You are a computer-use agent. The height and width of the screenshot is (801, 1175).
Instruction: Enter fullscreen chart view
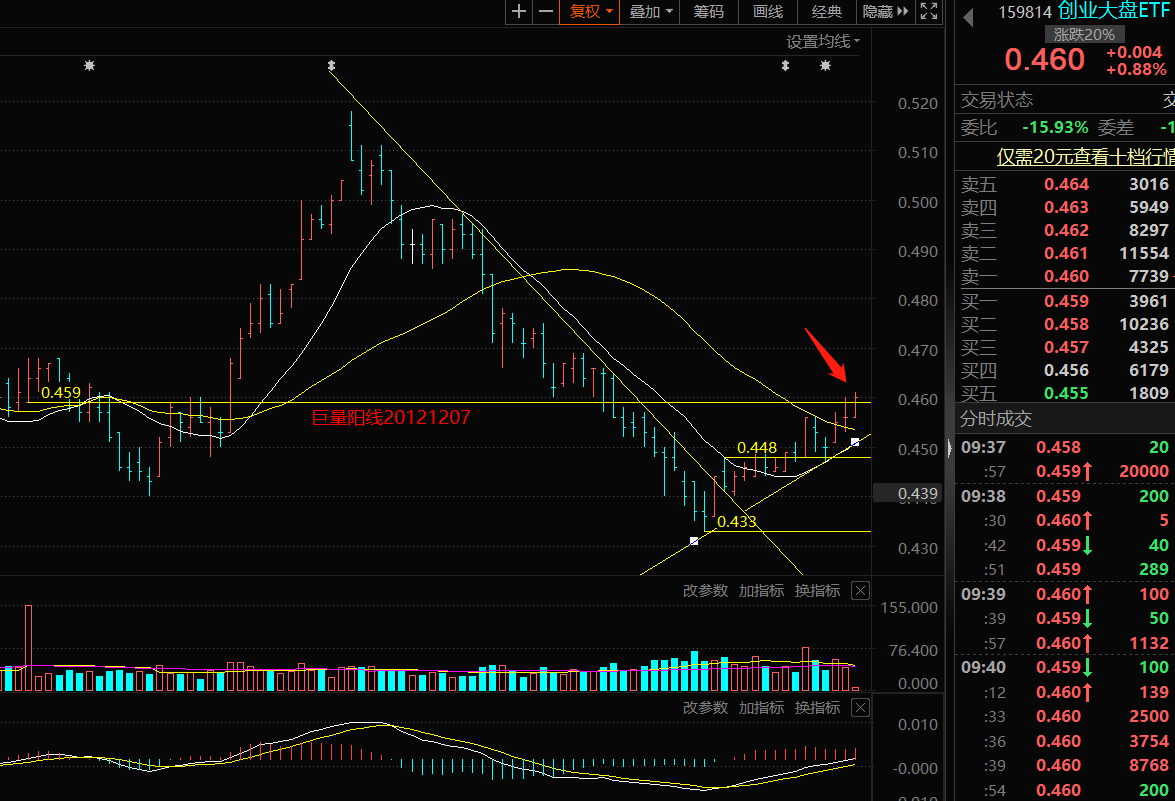point(928,12)
